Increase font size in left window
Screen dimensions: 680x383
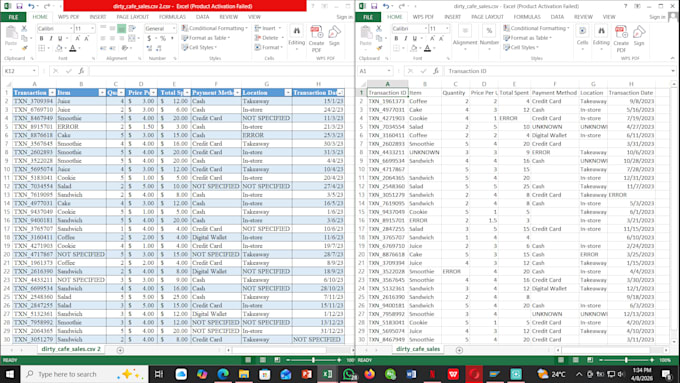pyautogui.click(x=78, y=38)
